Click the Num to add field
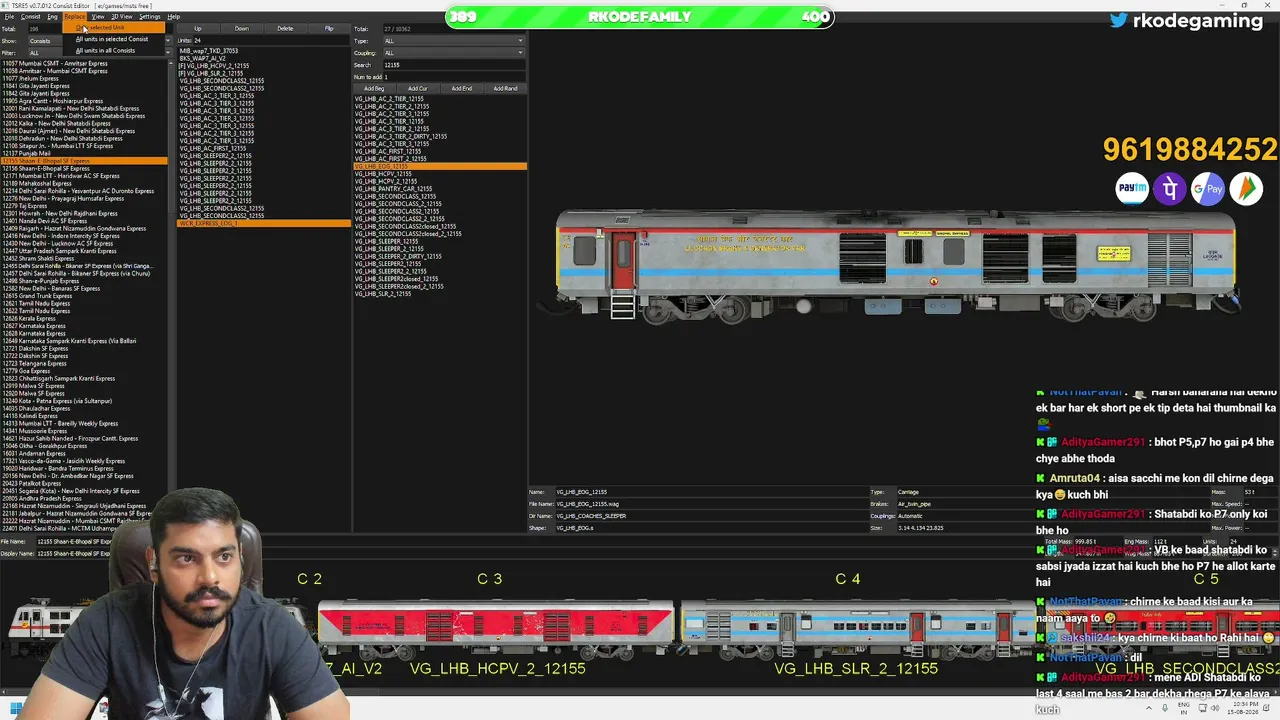Screen dimensions: 1280x720 (454, 77)
